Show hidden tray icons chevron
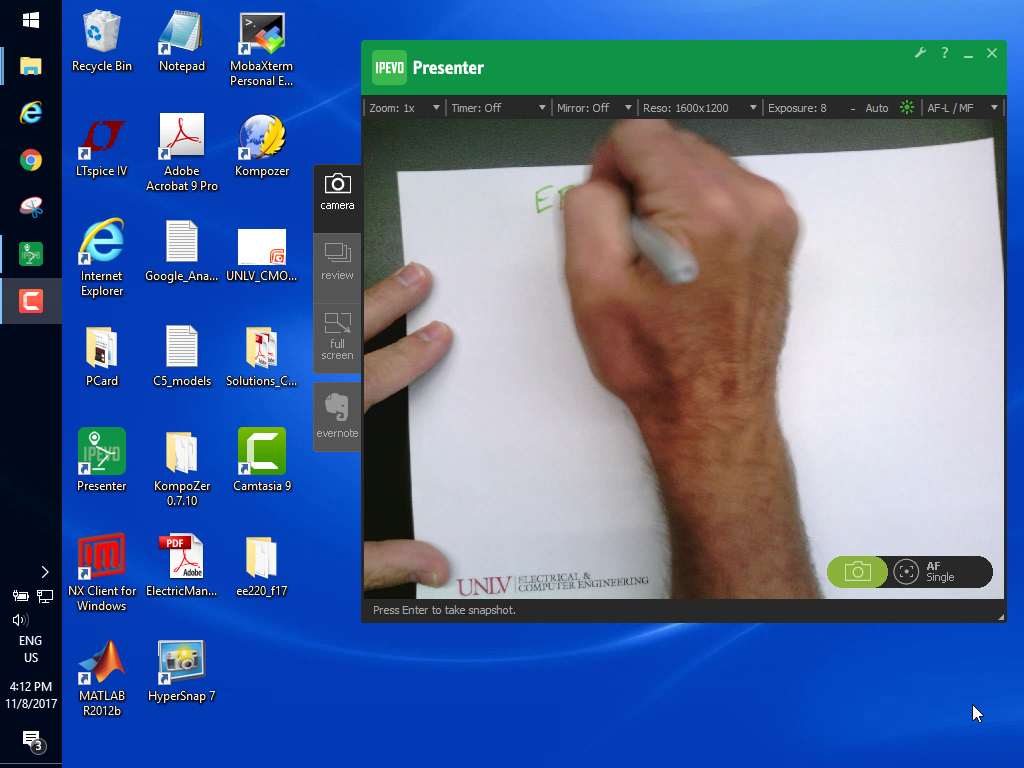This screenshot has height=768, width=1024. 44,572
